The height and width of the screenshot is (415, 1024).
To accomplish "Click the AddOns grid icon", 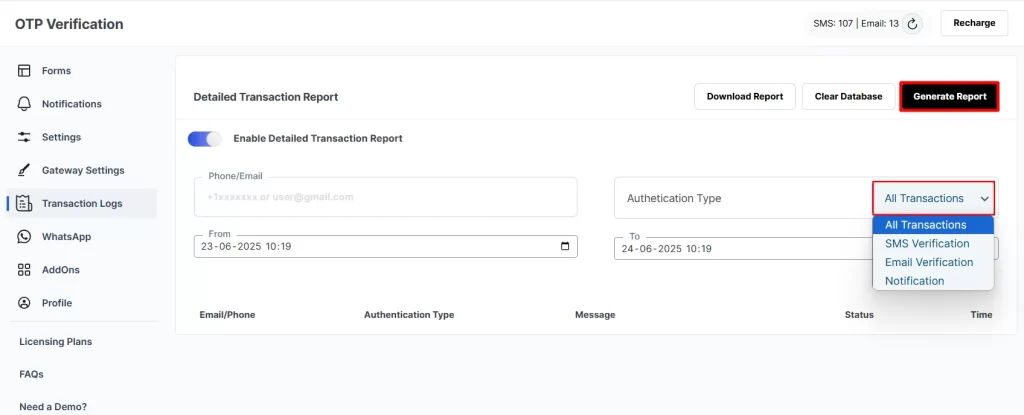I will coord(24,270).
